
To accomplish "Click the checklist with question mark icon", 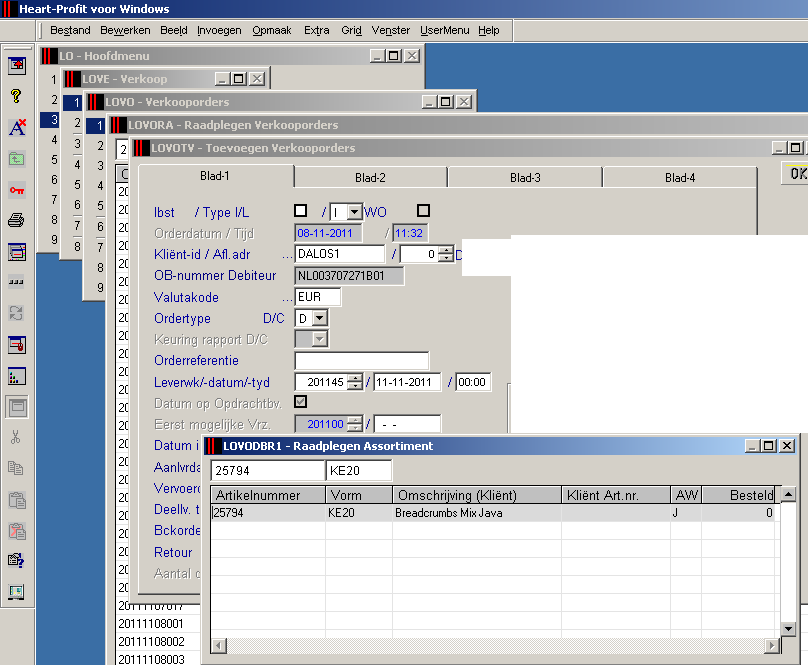I will point(16,560).
